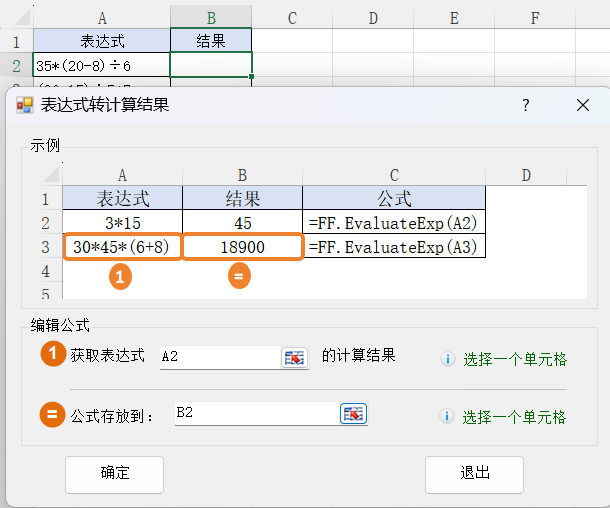Open help with the ? button

tap(526, 106)
